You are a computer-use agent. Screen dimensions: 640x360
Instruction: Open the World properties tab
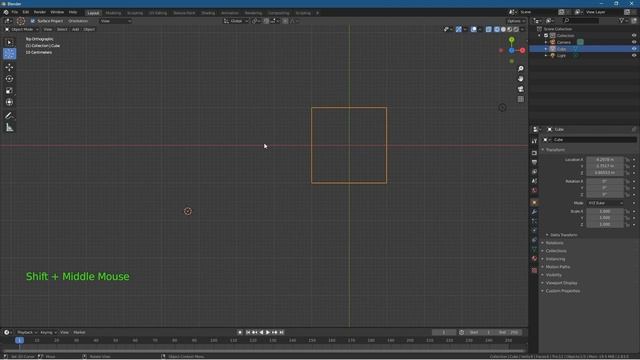pyautogui.click(x=534, y=191)
